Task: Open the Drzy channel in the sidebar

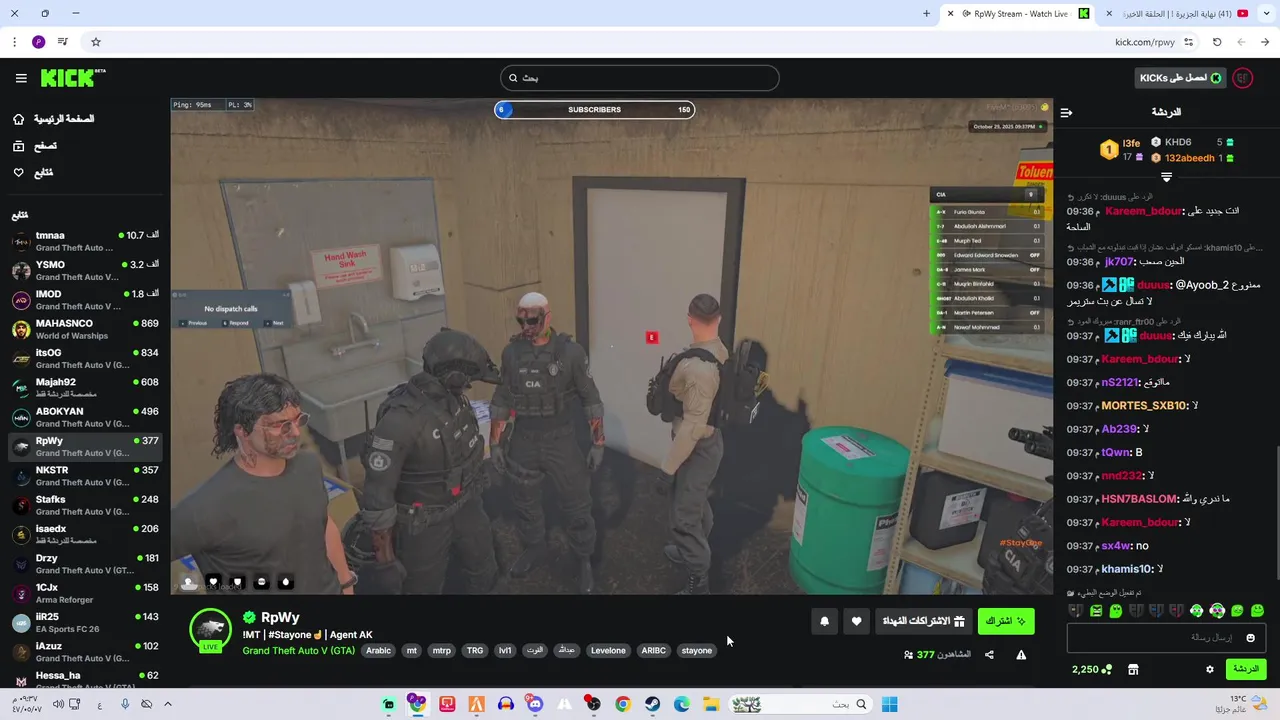Action: click(85, 564)
